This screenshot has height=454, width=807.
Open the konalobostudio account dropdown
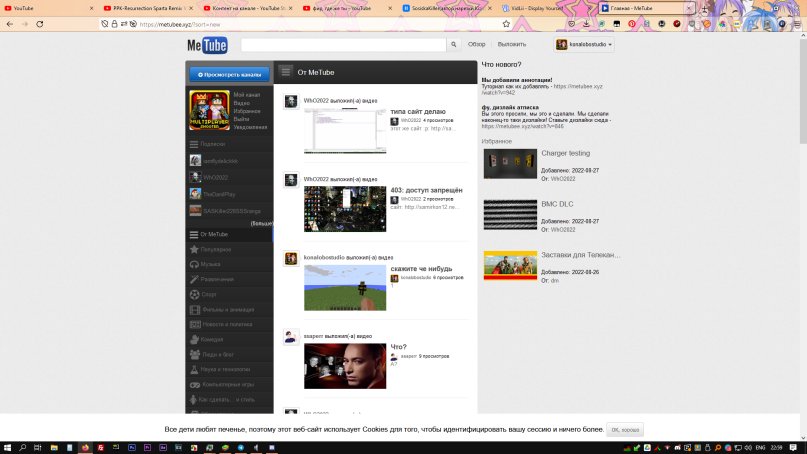click(584, 45)
